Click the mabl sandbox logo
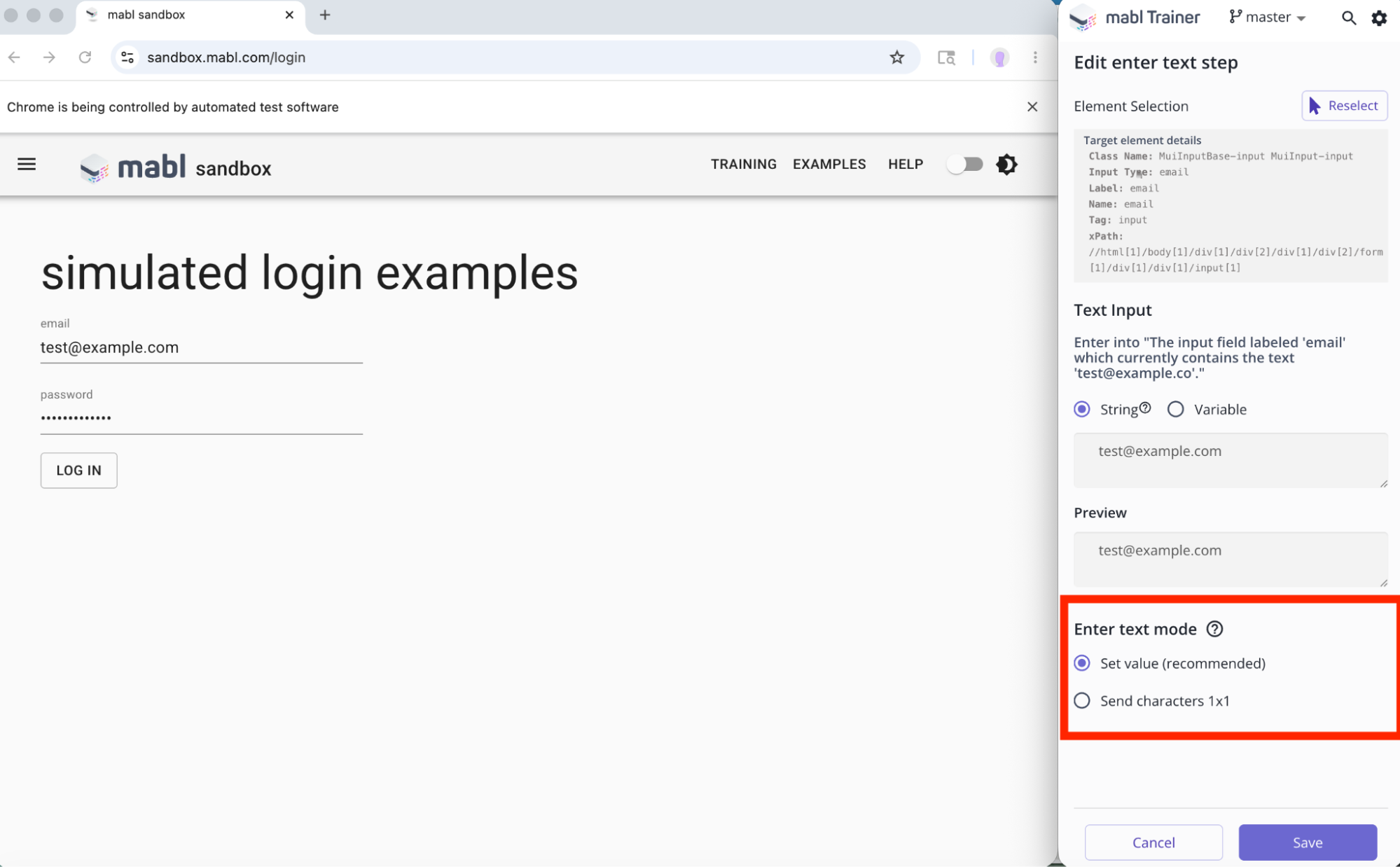Screen dimensions: 1400x867 coord(176,167)
